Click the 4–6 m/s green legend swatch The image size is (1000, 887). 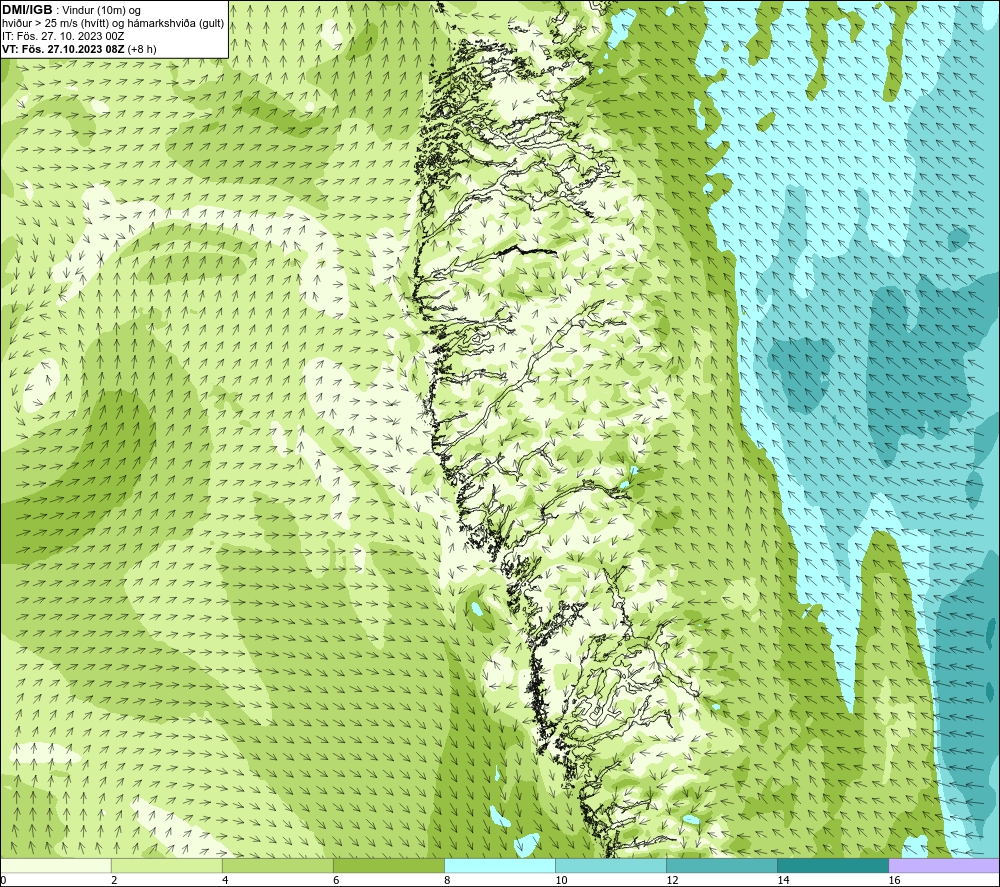pos(278,865)
